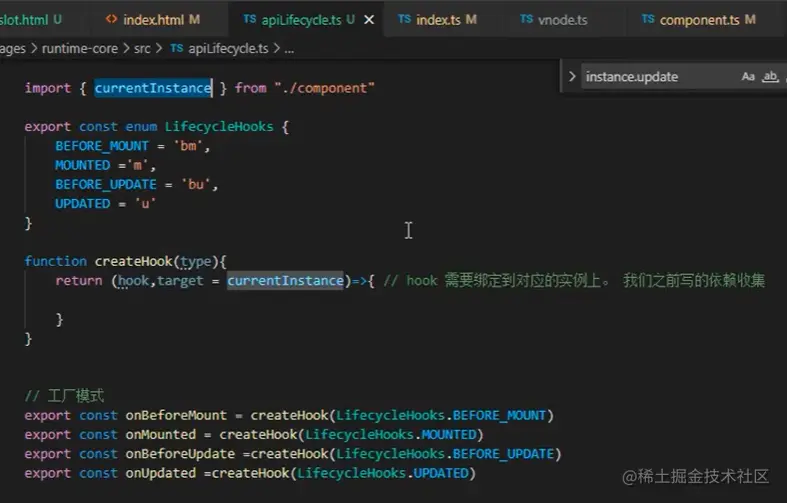Click LifecycleHooks.BEFORE_UPDATE argument in export
Image resolution: width=787 pixels, height=503 pixels.
click(x=445, y=454)
